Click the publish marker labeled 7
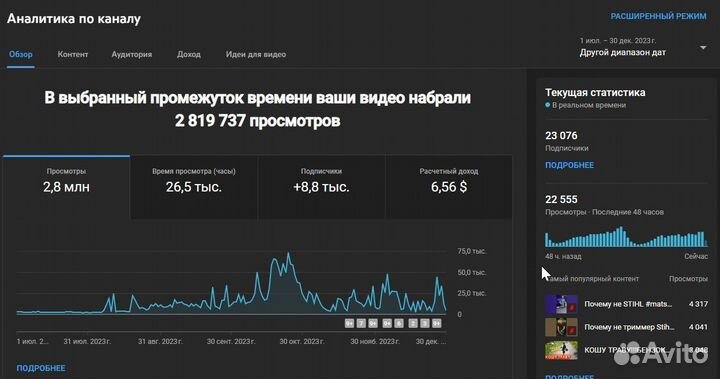The height and width of the screenshot is (379, 720). coord(361,323)
